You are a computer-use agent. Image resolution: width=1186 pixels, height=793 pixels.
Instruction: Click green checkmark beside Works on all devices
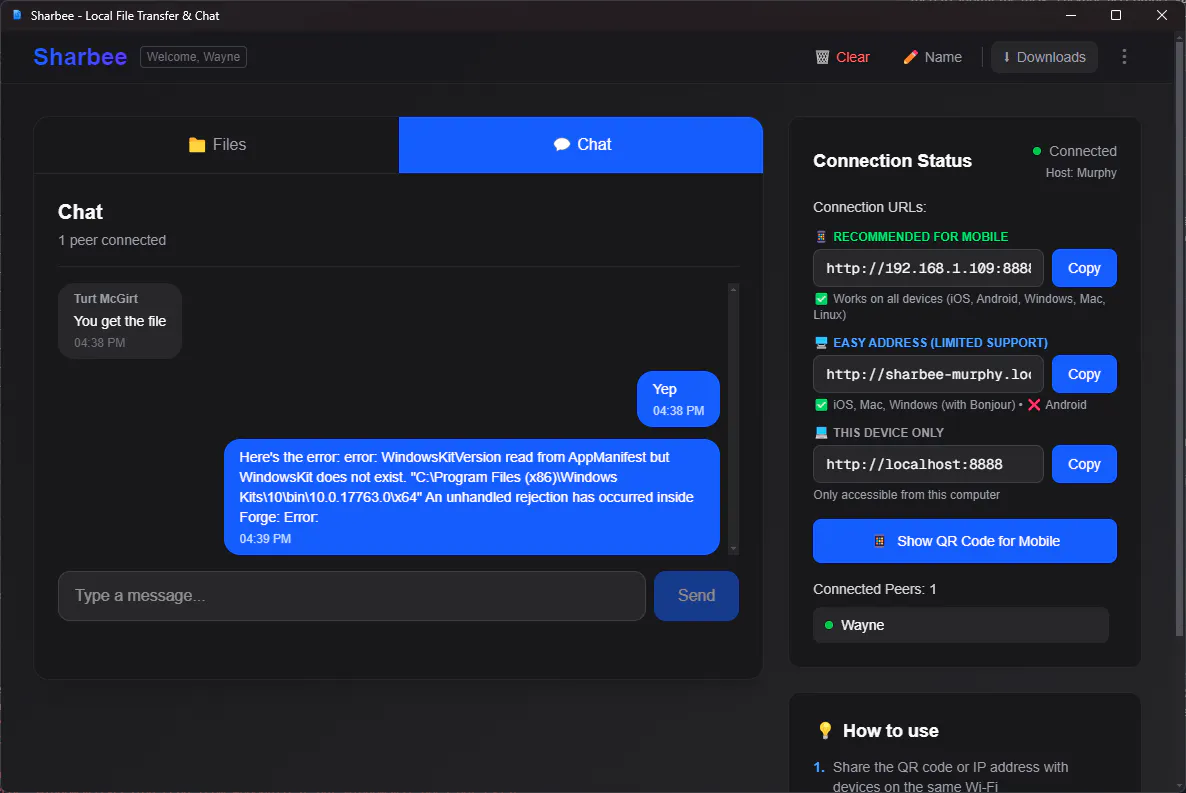pos(821,299)
